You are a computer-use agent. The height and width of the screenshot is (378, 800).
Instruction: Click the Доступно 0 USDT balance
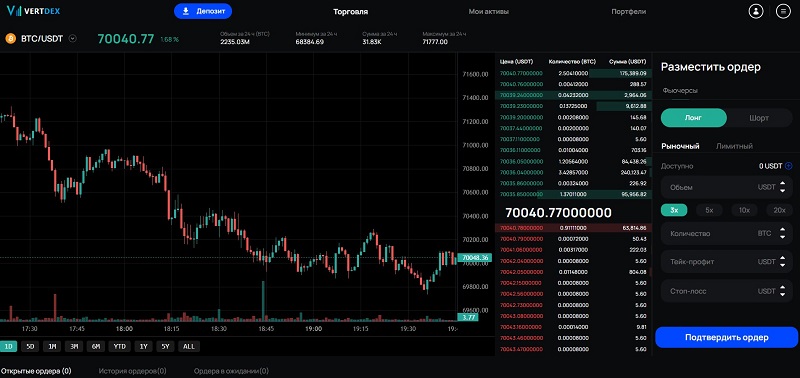pos(770,166)
